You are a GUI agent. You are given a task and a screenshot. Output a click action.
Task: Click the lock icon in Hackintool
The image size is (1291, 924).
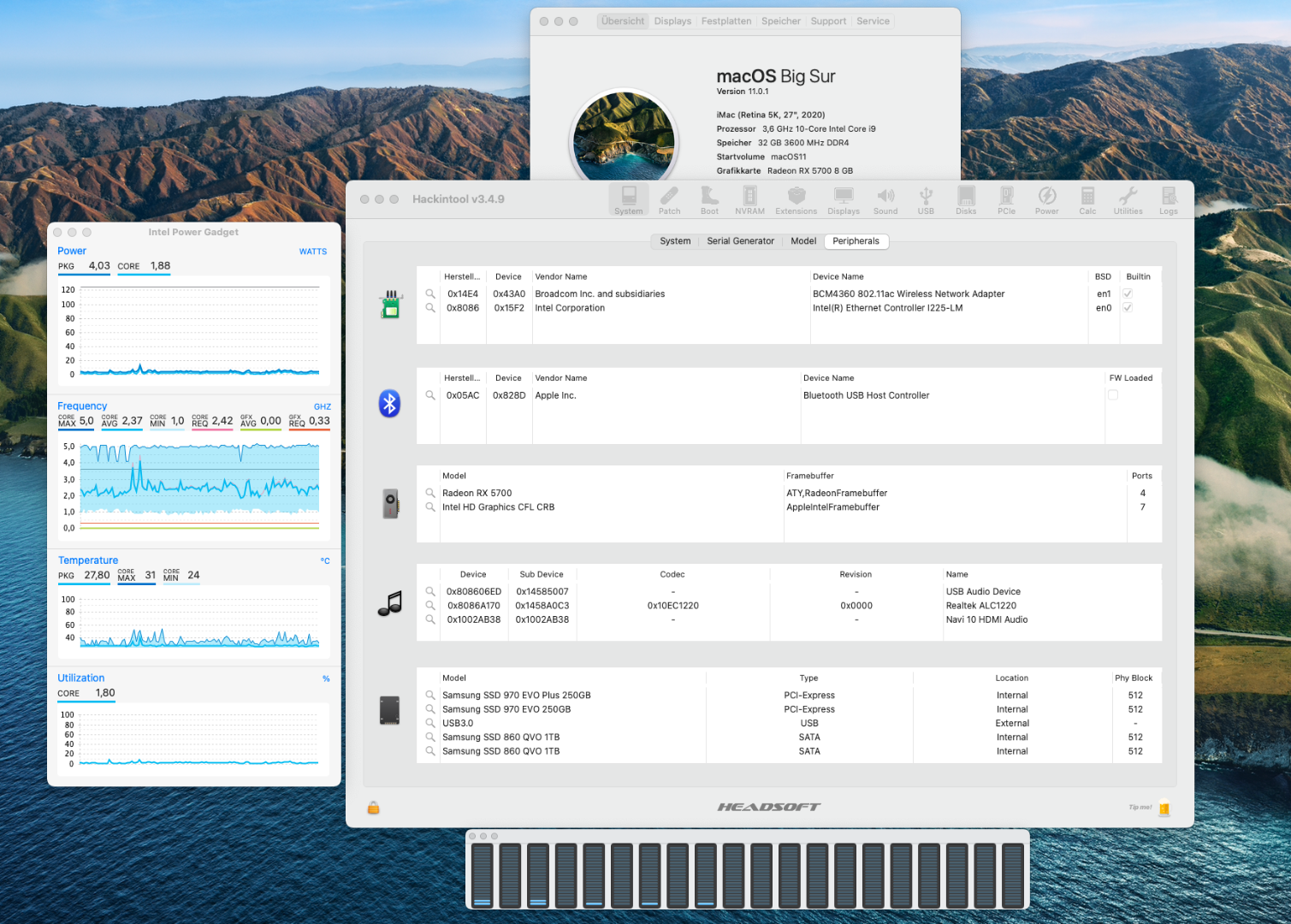[373, 808]
